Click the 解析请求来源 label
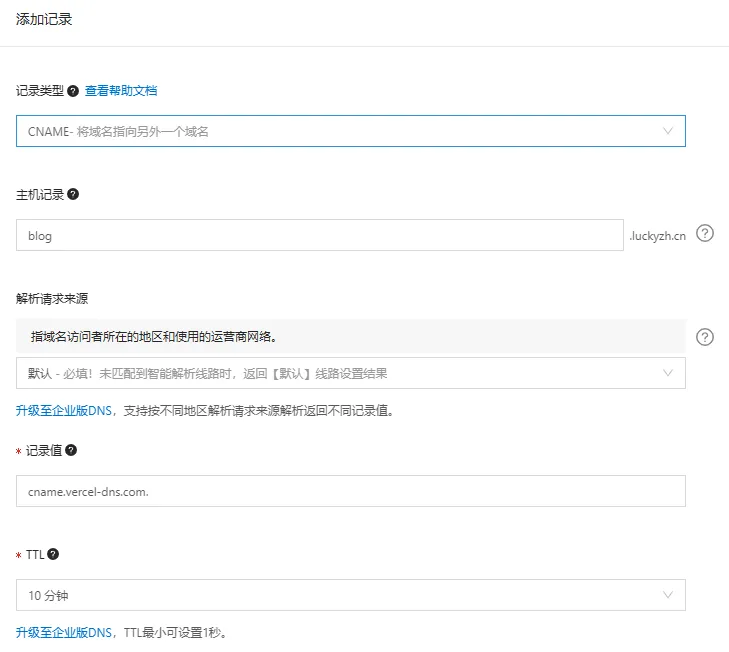729x652 pixels. 52,299
